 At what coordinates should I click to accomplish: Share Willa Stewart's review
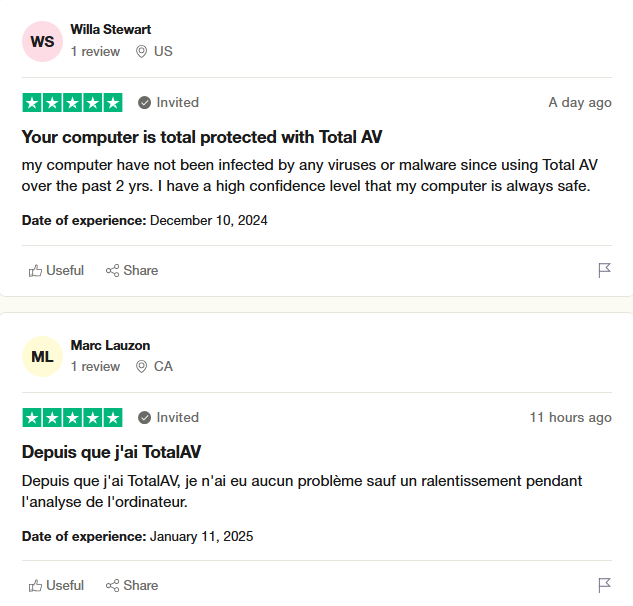click(131, 270)
